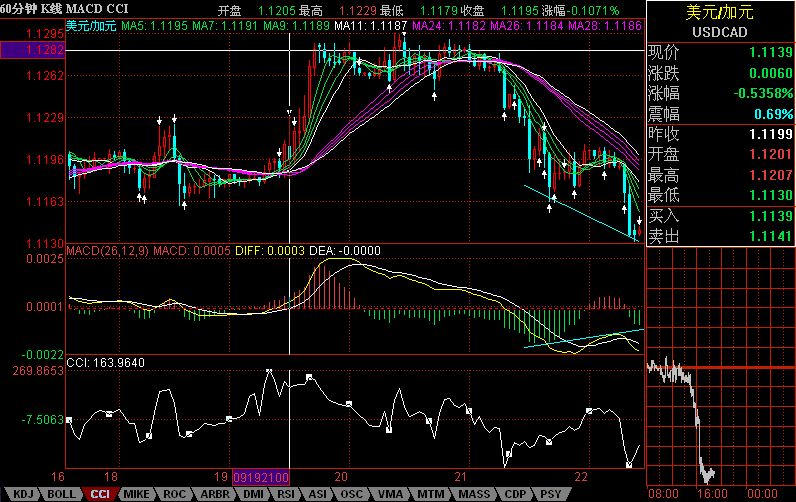Click the CCI: 163.9640 readout
Viewport: 796px width, 502px height.
[x=106, y=363]
